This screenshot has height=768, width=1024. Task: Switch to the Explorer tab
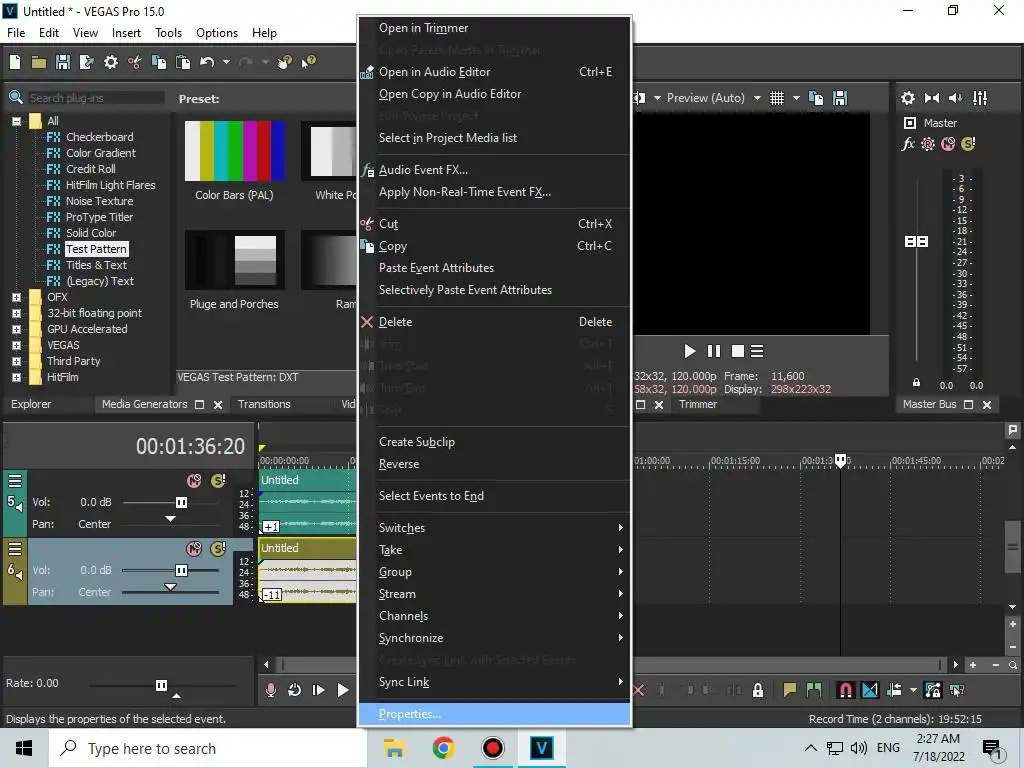(x=31, y=404)
